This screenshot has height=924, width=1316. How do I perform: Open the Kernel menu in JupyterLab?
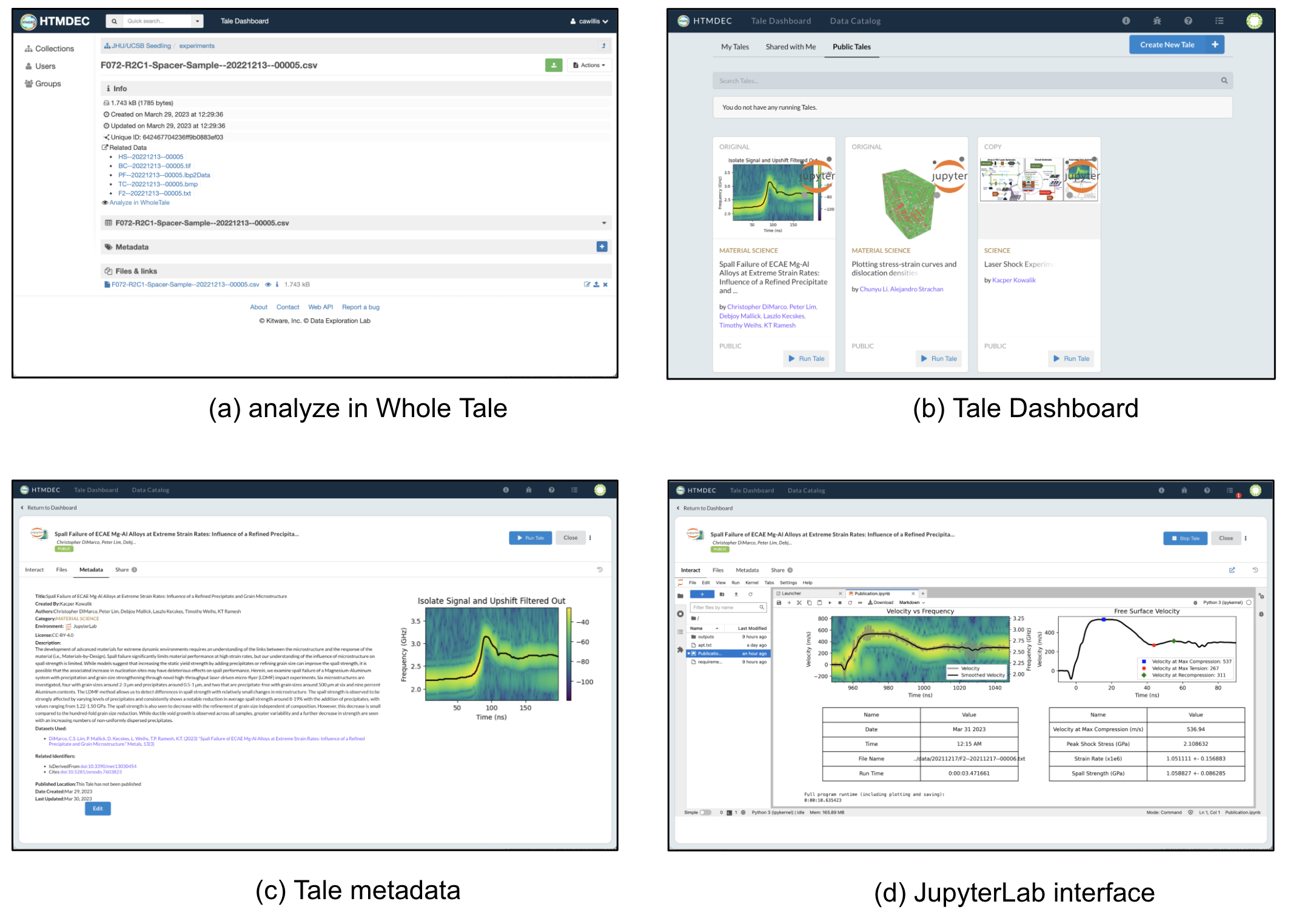coord(751,583)
